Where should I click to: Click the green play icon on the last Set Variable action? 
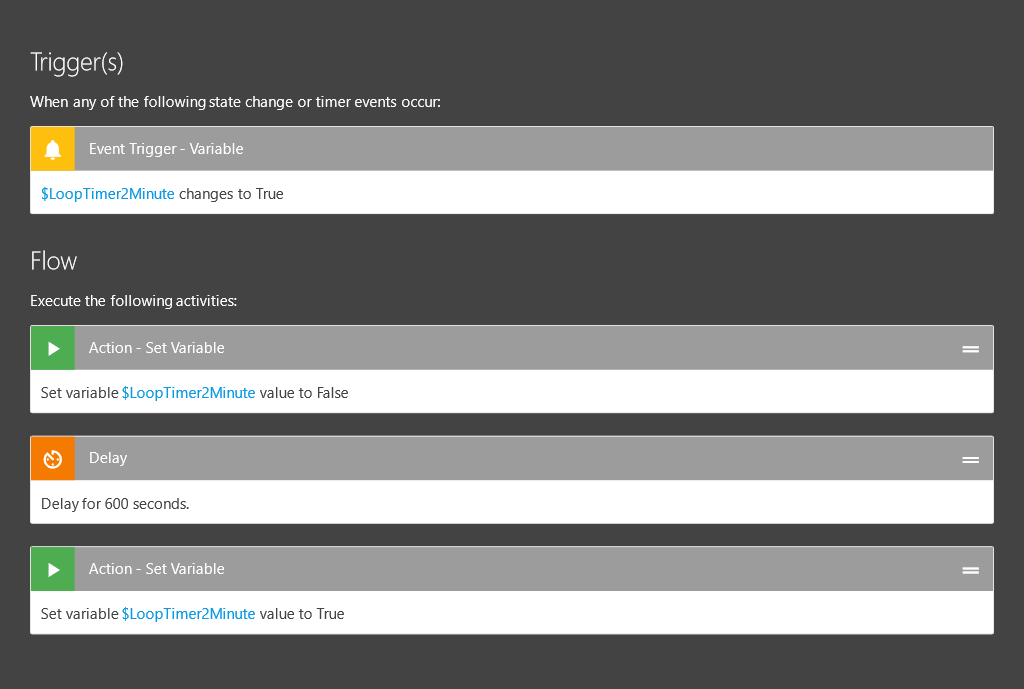tap(52, 568)
